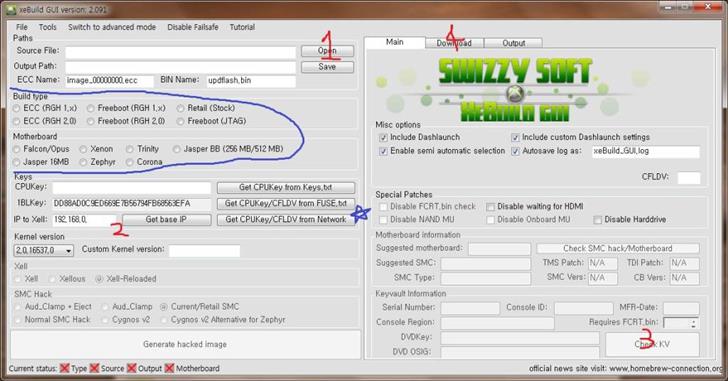Click the Check KV button
The image size is (728, 381).
coord(652,344)
